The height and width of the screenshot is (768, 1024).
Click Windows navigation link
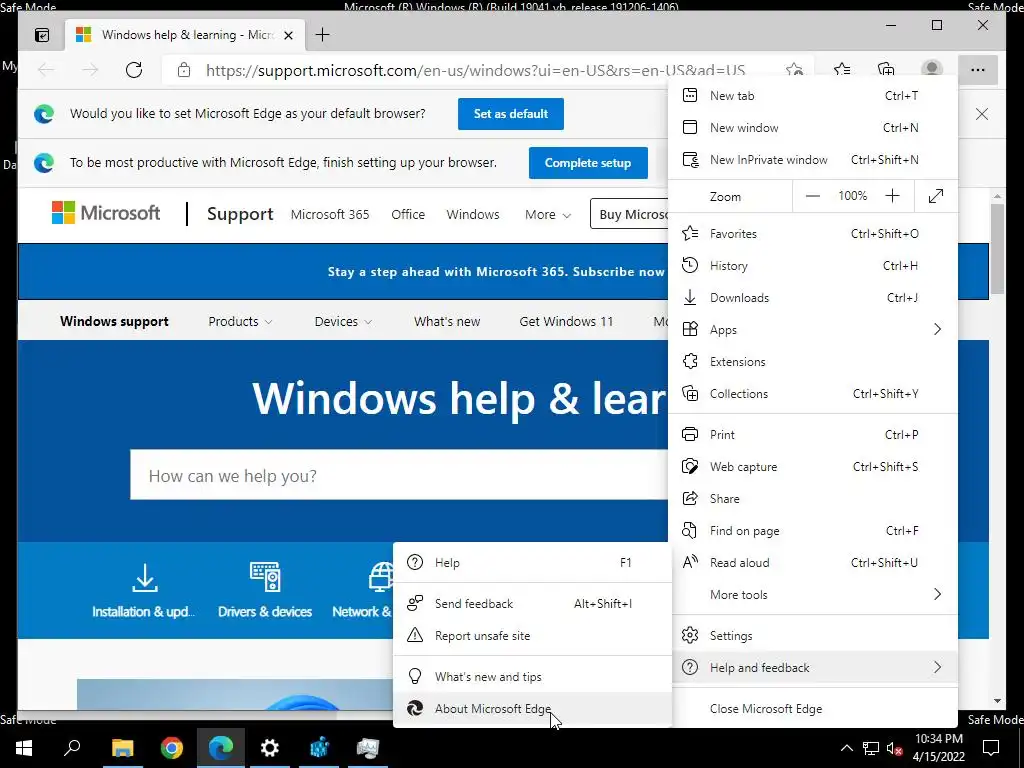473,214
